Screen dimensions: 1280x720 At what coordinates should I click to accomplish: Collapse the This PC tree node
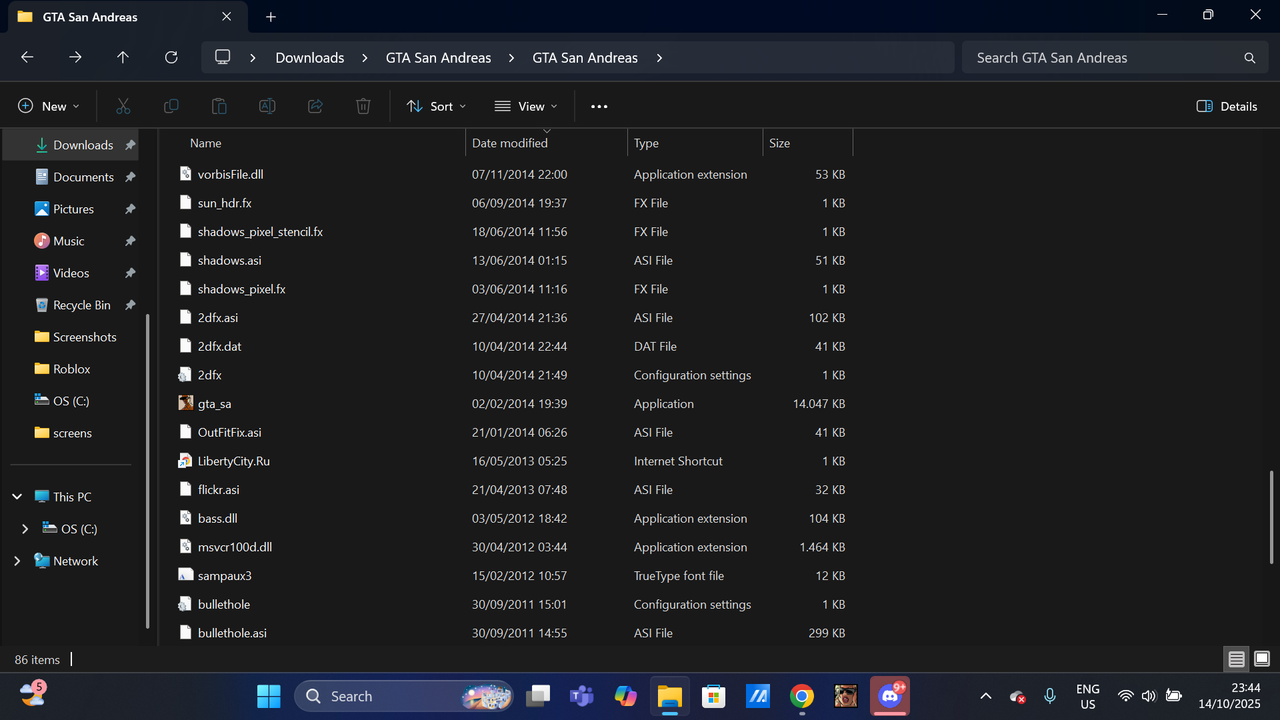[x=17, y=497]
